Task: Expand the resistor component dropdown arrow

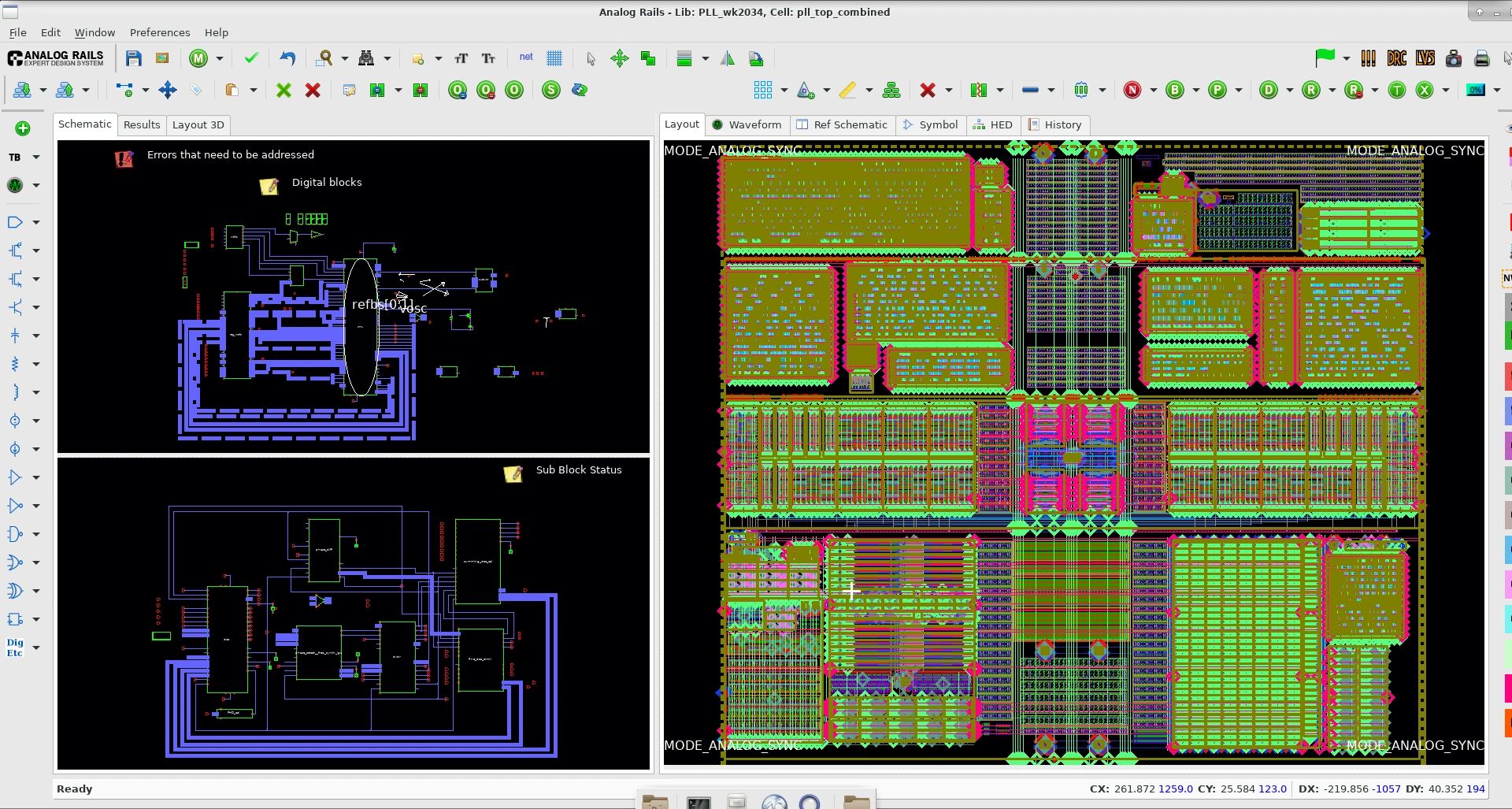Action: 35,364
